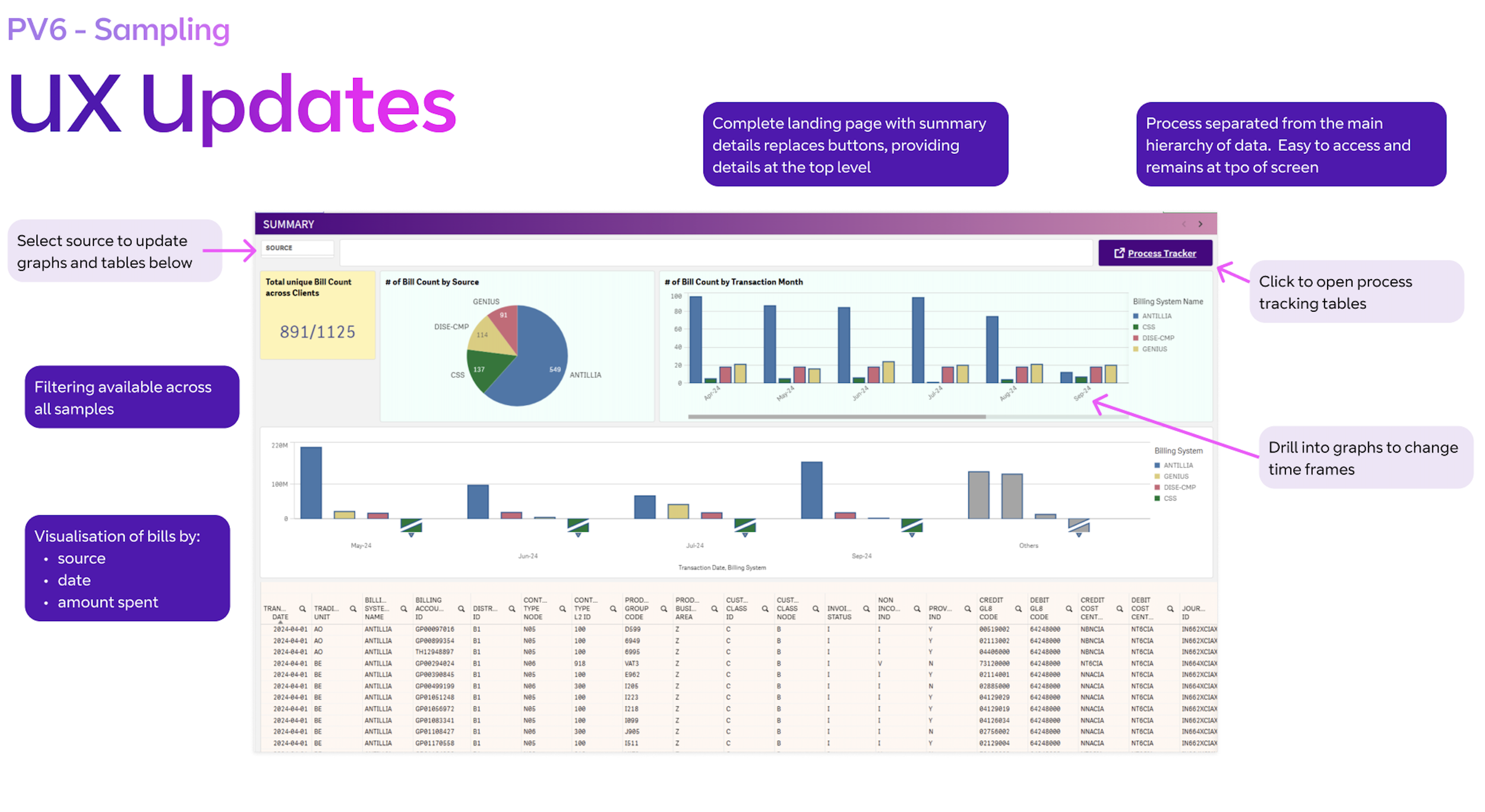Search the BILLI... SYSTE... NAME column
Viewport: 1485px width, 812px height.
pyautogui.click(x=404, y=609)
